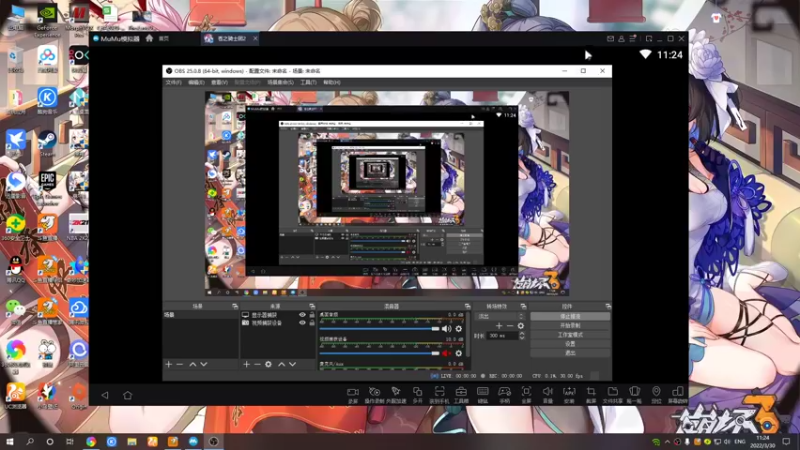Click OBS Start Recording (开始录制) button
Screen dimensions: 800x450
coord(570,326)
